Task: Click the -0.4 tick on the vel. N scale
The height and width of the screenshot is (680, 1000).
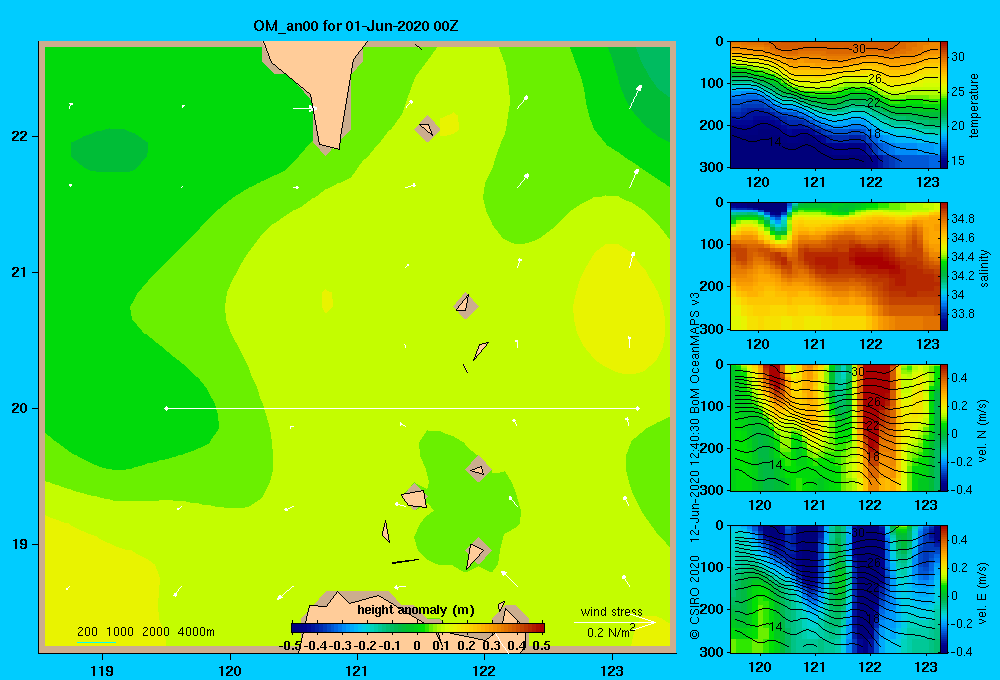Action: coord(961,489)
